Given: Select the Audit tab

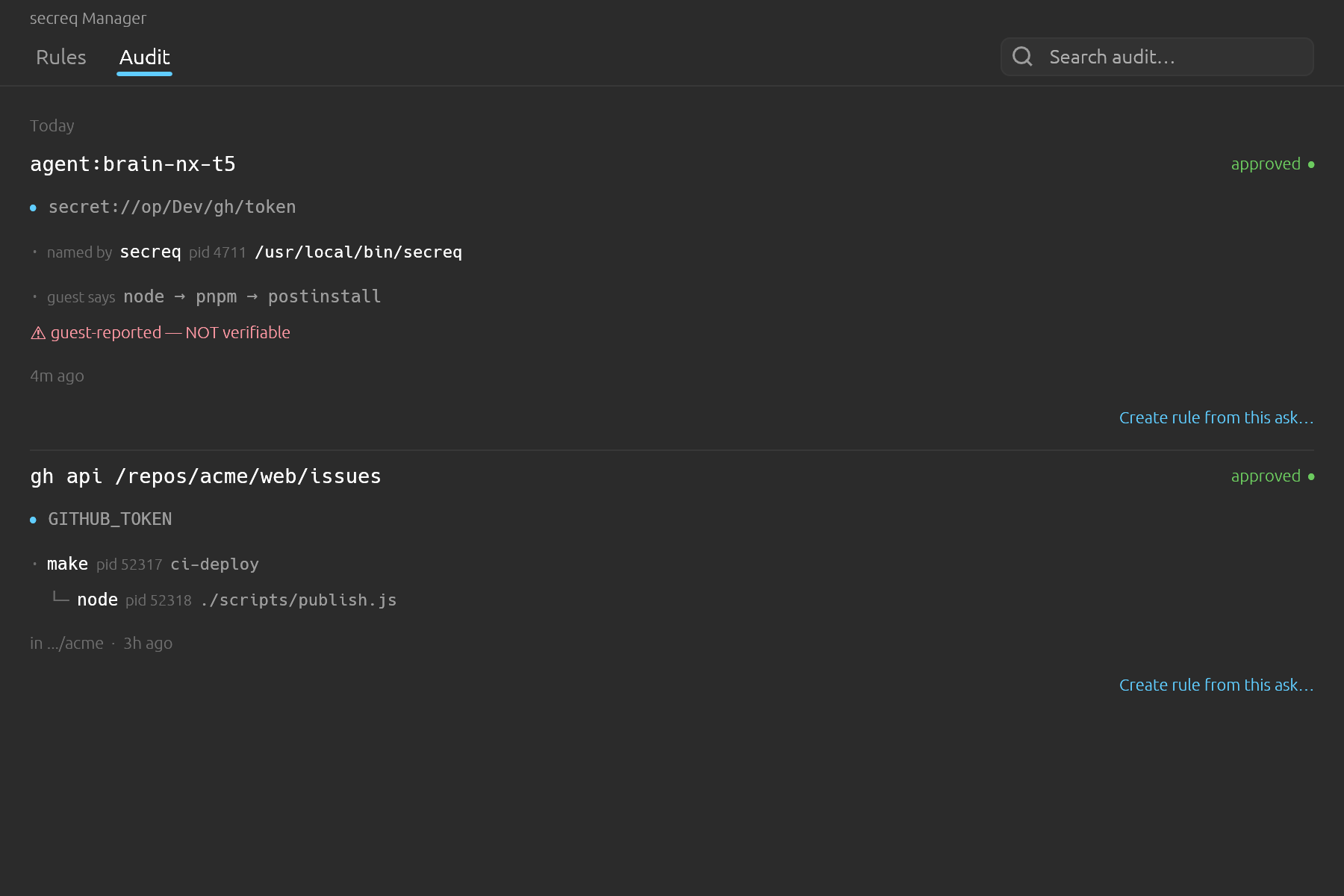Looking at the screenshot, I should [x=145, y=57].
